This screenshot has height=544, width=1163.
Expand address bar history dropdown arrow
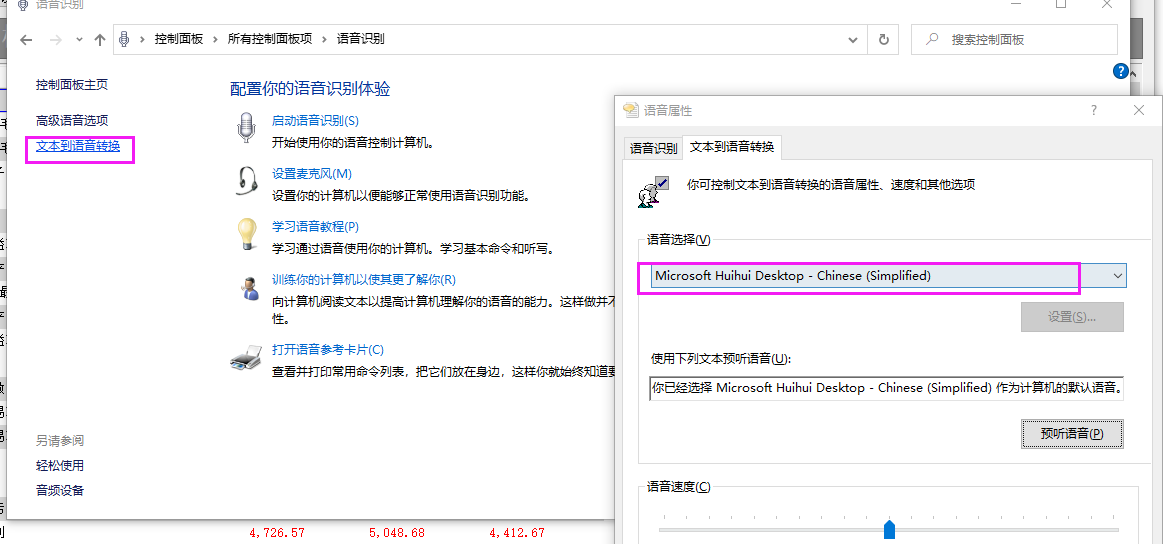(854, 39)
